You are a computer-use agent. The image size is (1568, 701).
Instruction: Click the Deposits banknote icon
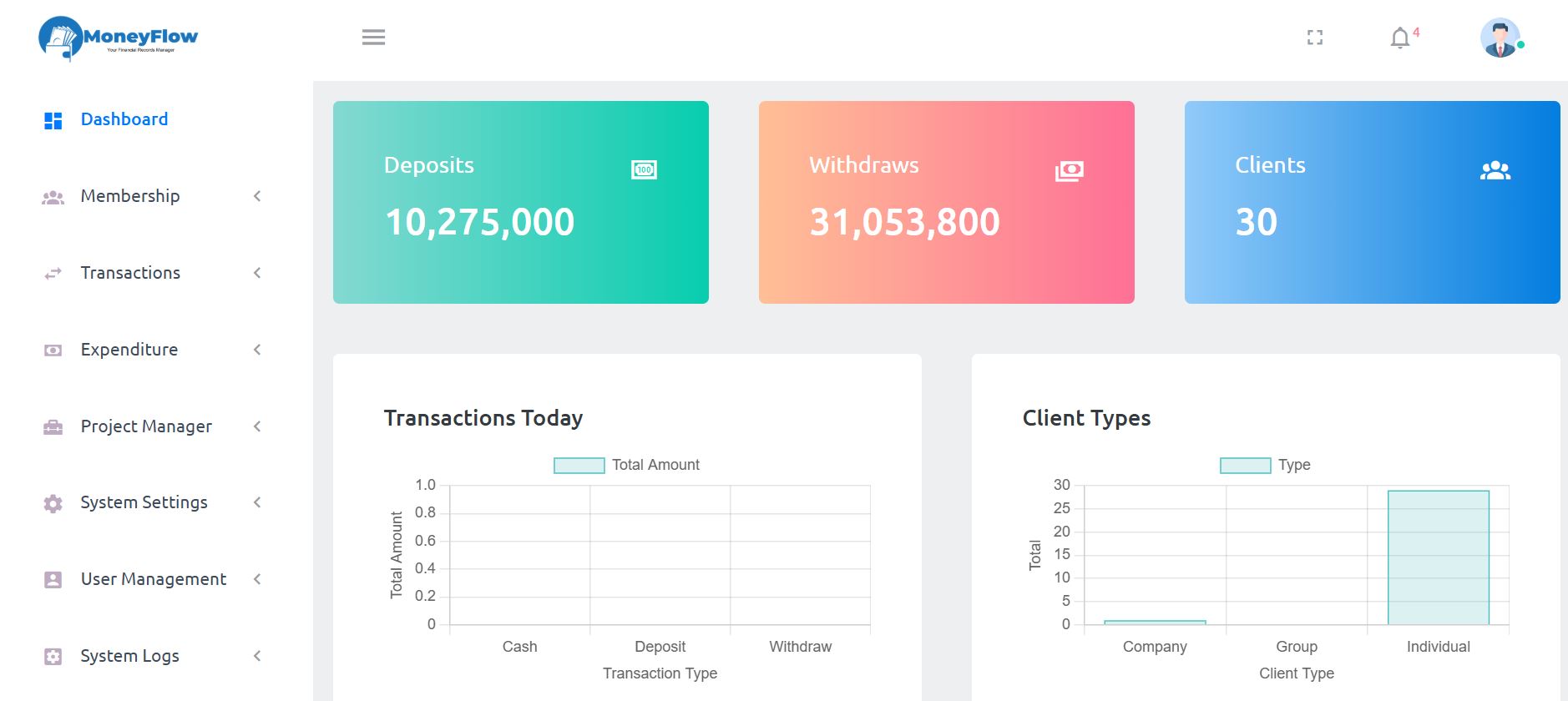click(644, 170)
